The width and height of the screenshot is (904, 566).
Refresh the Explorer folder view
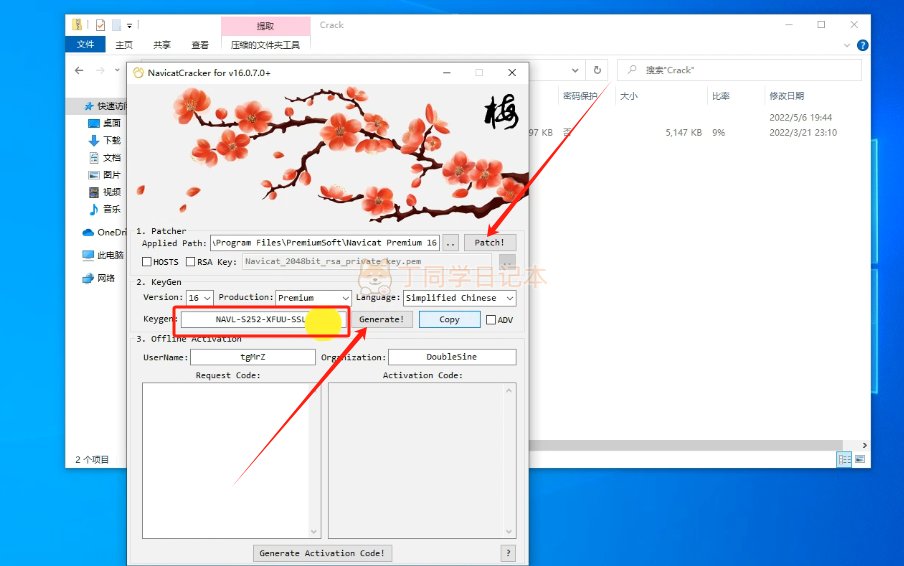(x=598, y=70)
